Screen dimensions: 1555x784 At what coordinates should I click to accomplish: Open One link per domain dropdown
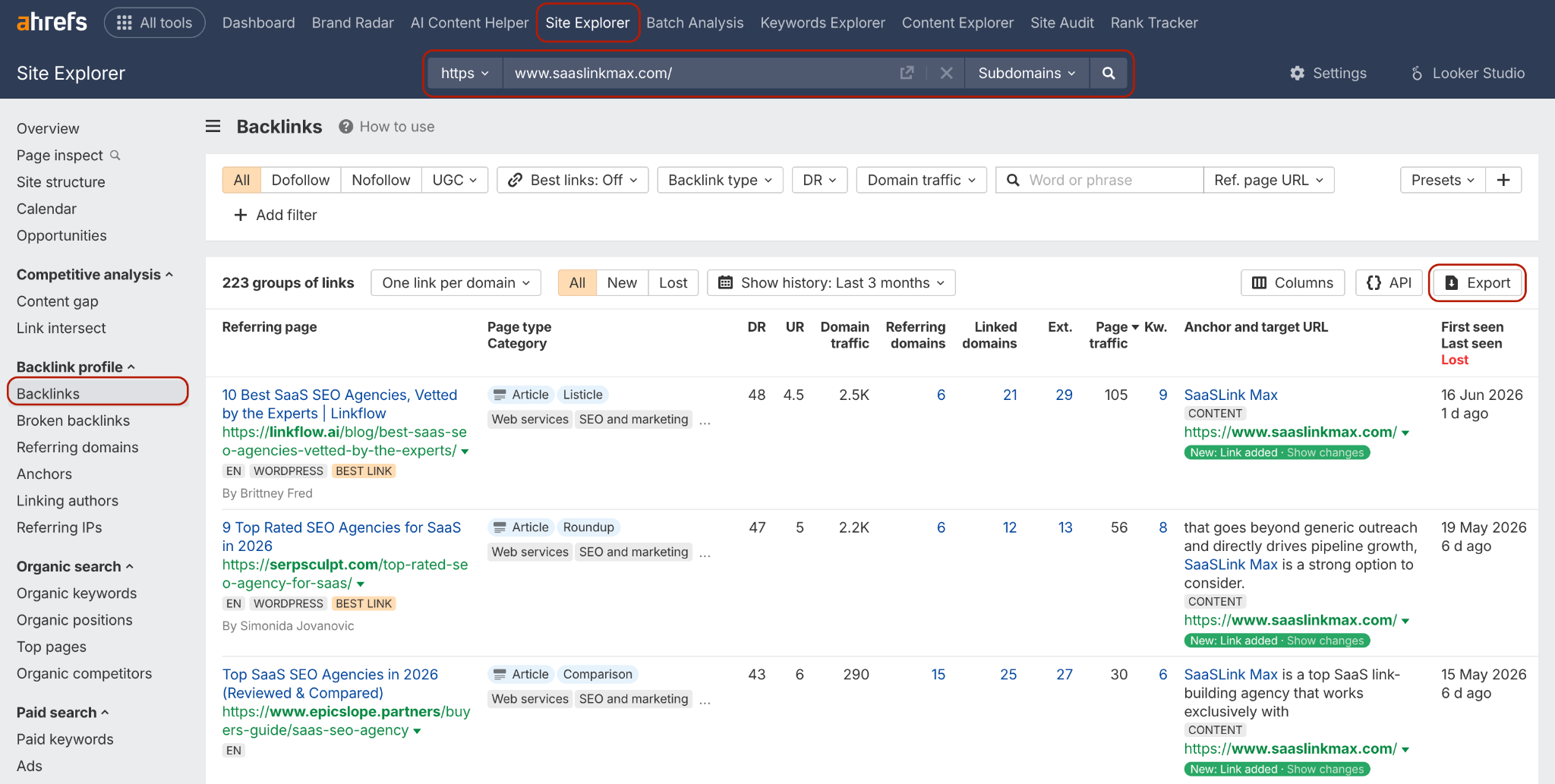click(456, 282)
